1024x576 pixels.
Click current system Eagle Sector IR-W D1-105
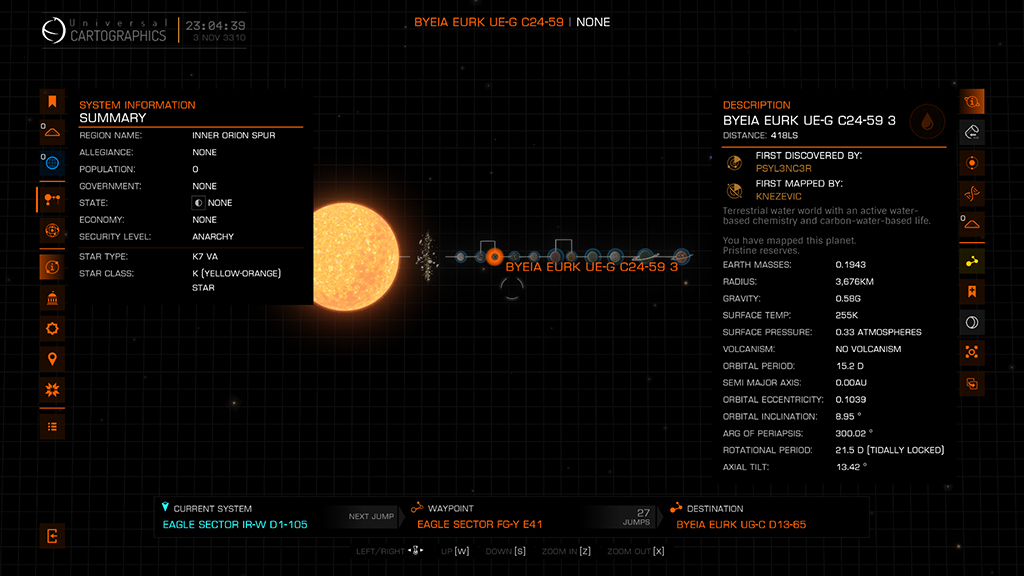[x=235, y=524]
